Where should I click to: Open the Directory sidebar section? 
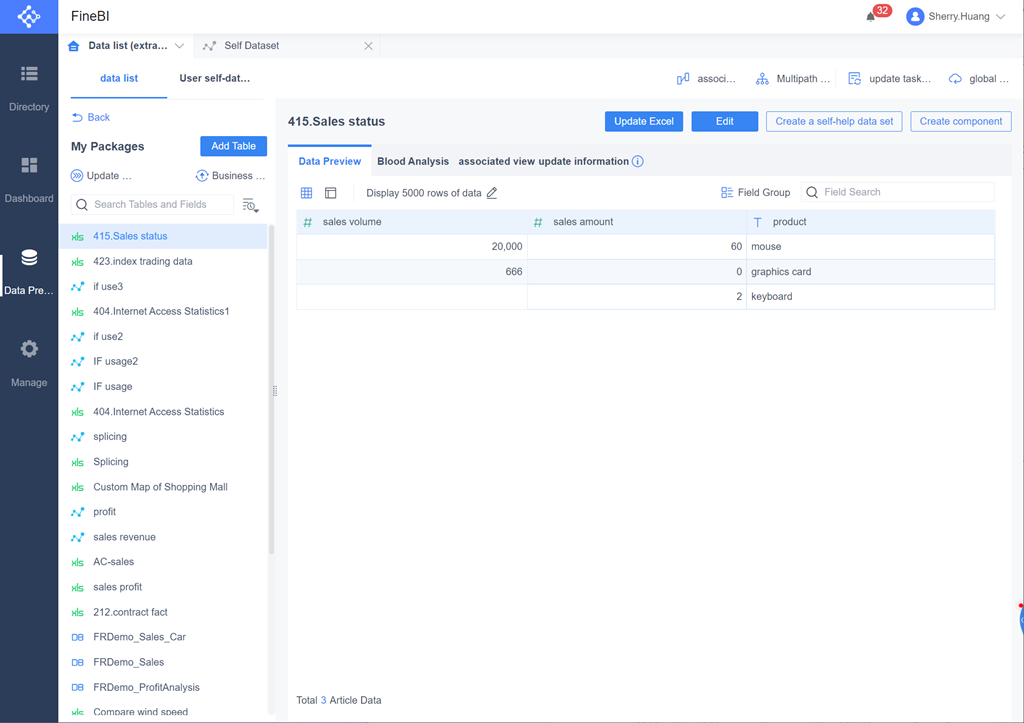[x=29, y=87]
